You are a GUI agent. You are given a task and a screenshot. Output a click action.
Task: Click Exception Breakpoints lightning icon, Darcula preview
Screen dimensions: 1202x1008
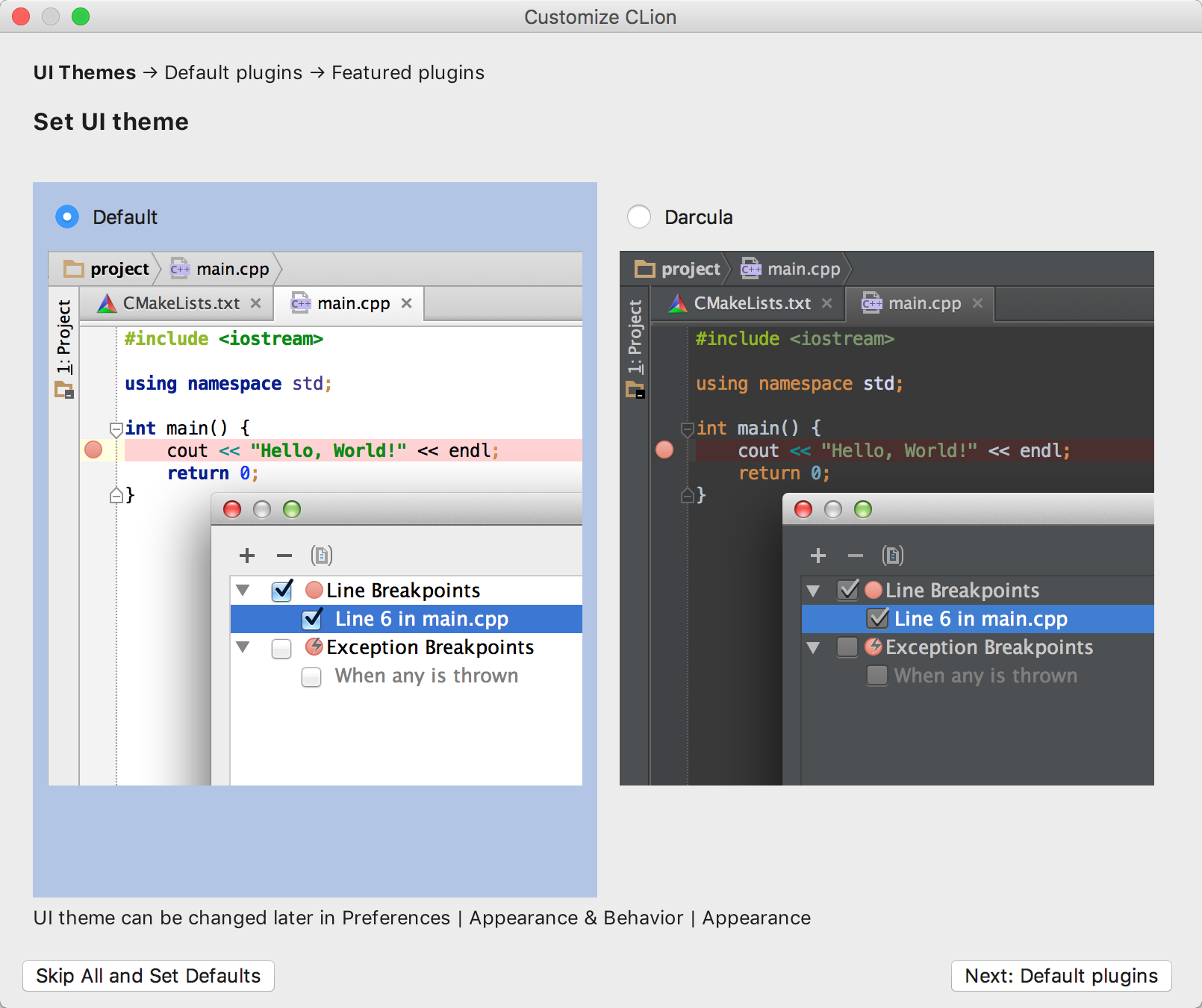874,647
